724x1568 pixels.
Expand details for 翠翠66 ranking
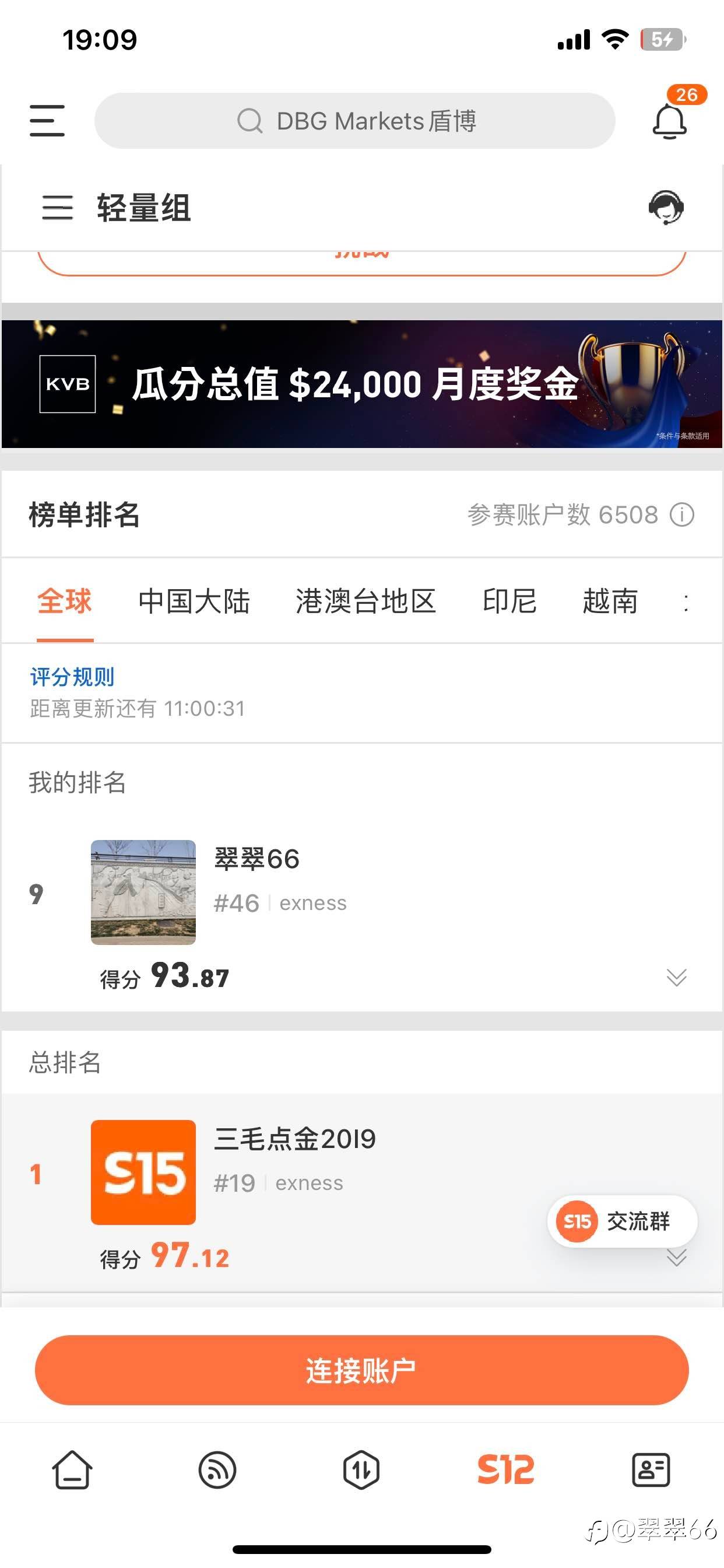pos(676,977)
